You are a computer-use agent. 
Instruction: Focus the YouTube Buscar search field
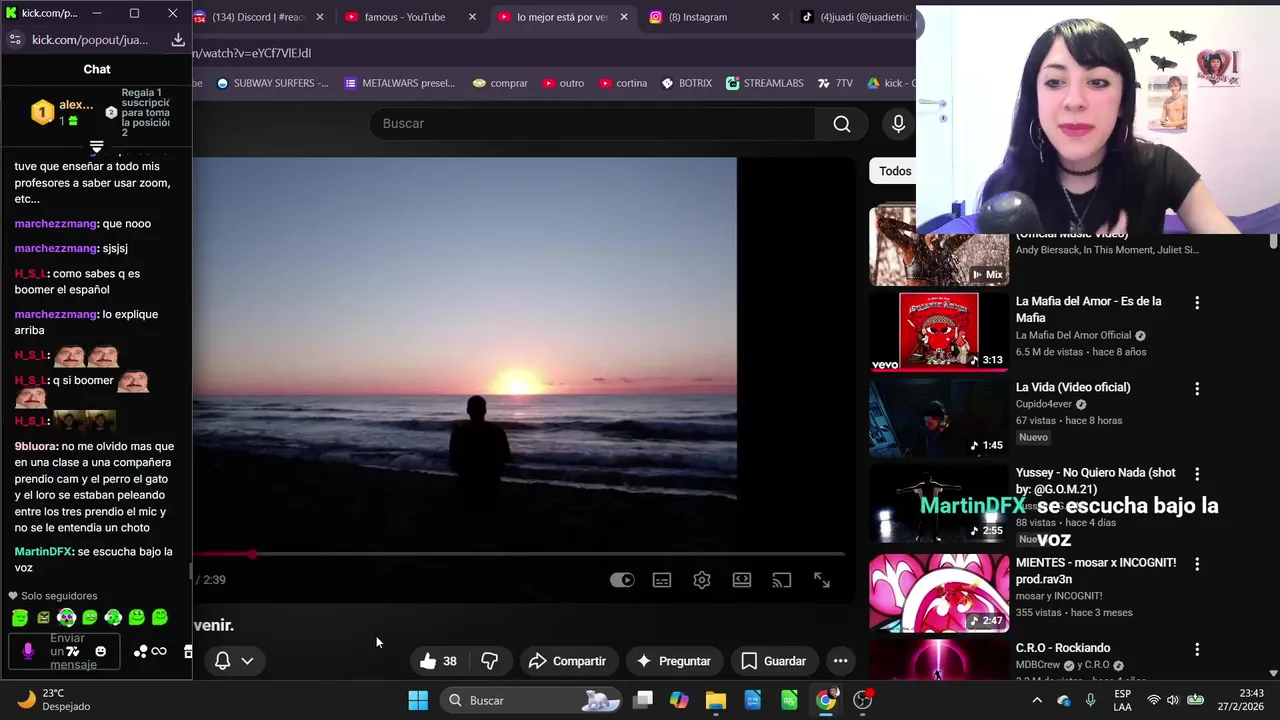(592, 124)
